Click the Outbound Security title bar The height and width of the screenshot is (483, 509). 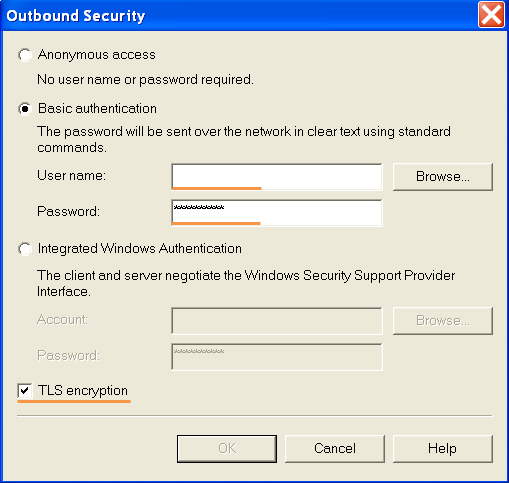coord(240,15)
